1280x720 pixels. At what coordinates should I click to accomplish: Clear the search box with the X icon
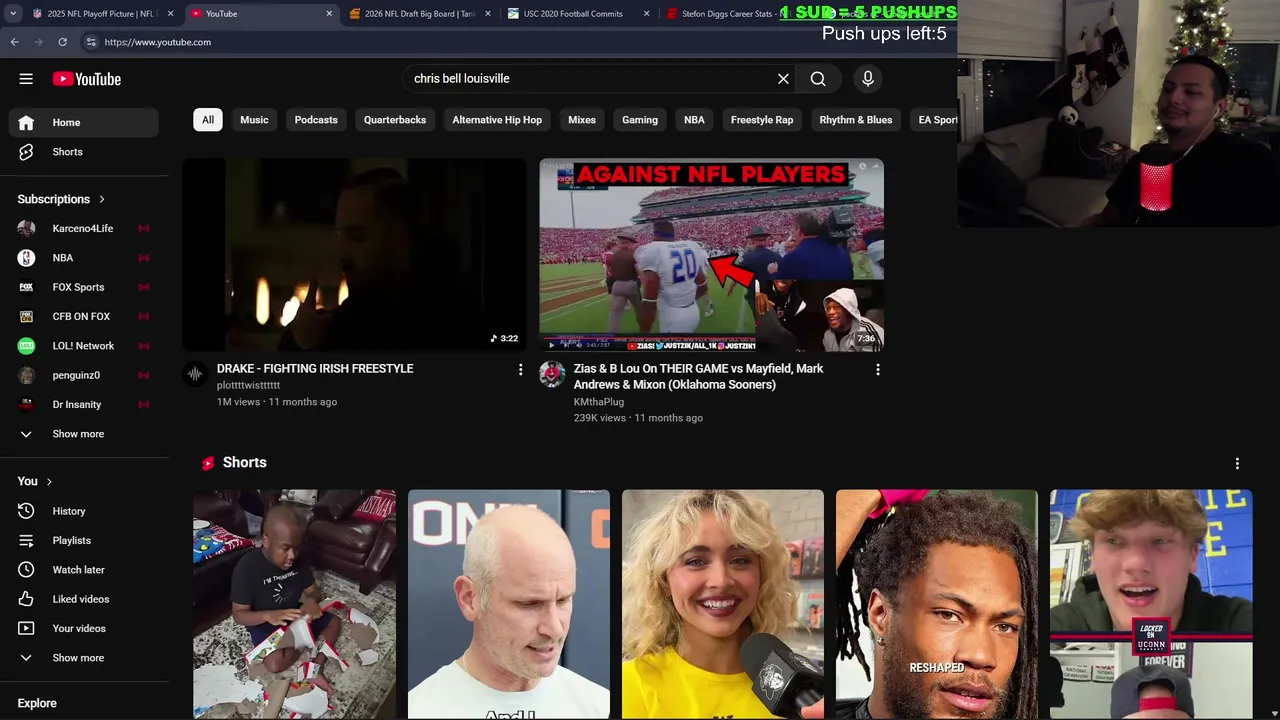coord(783,79)
